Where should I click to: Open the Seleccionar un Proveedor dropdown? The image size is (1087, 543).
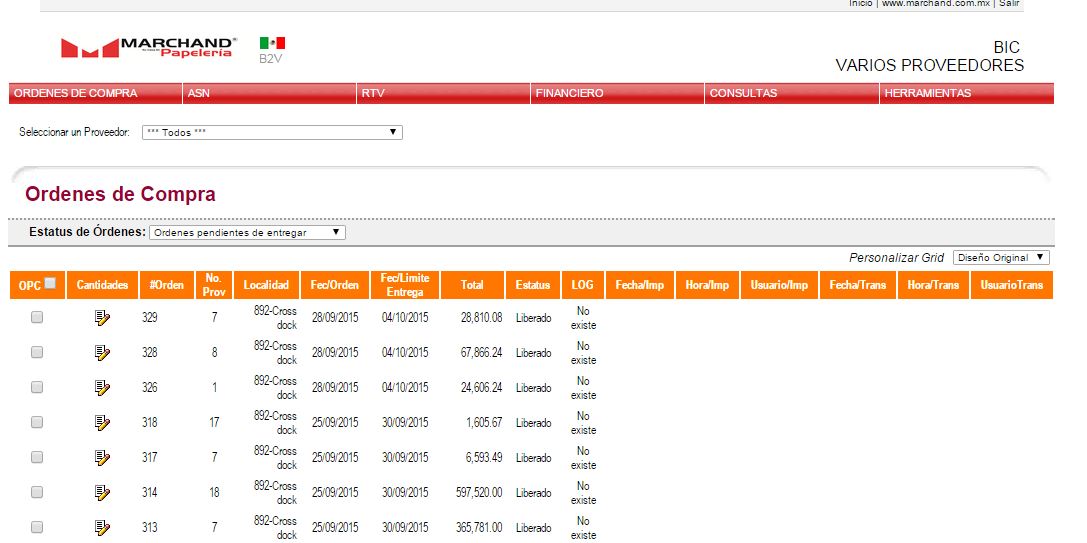pos(272,132)
